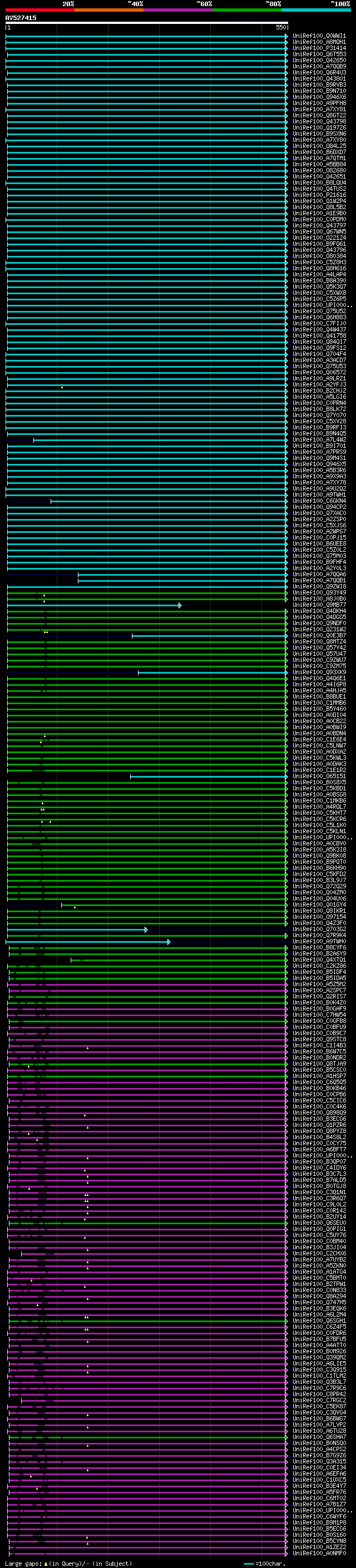Viewport: 356px width, 1568px height.
Task: Select the UniRef100_Q43801 label
Action: 319,78
